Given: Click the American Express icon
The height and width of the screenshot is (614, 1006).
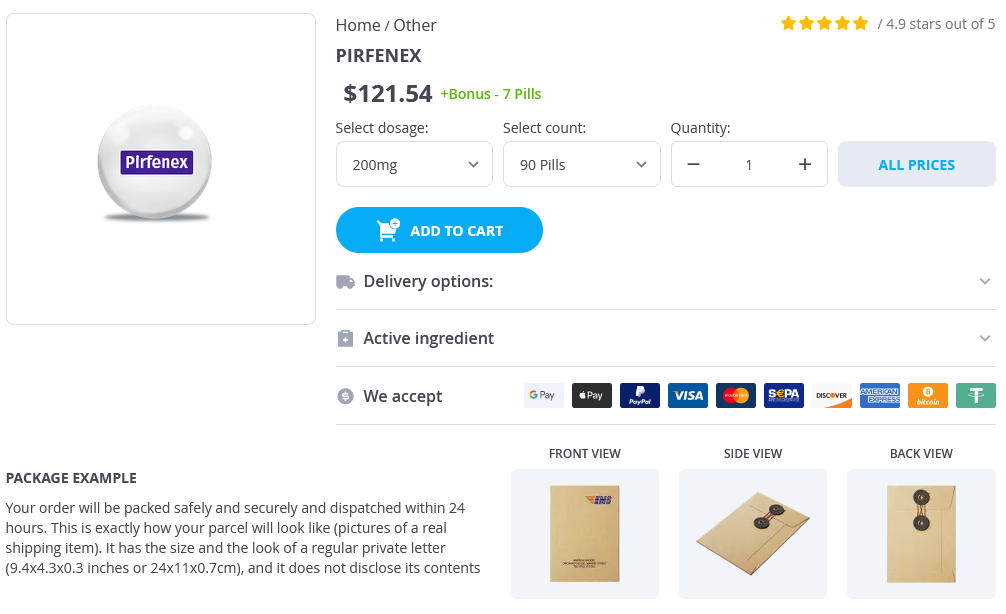Looking at the screenshot, I should point(880,396).
